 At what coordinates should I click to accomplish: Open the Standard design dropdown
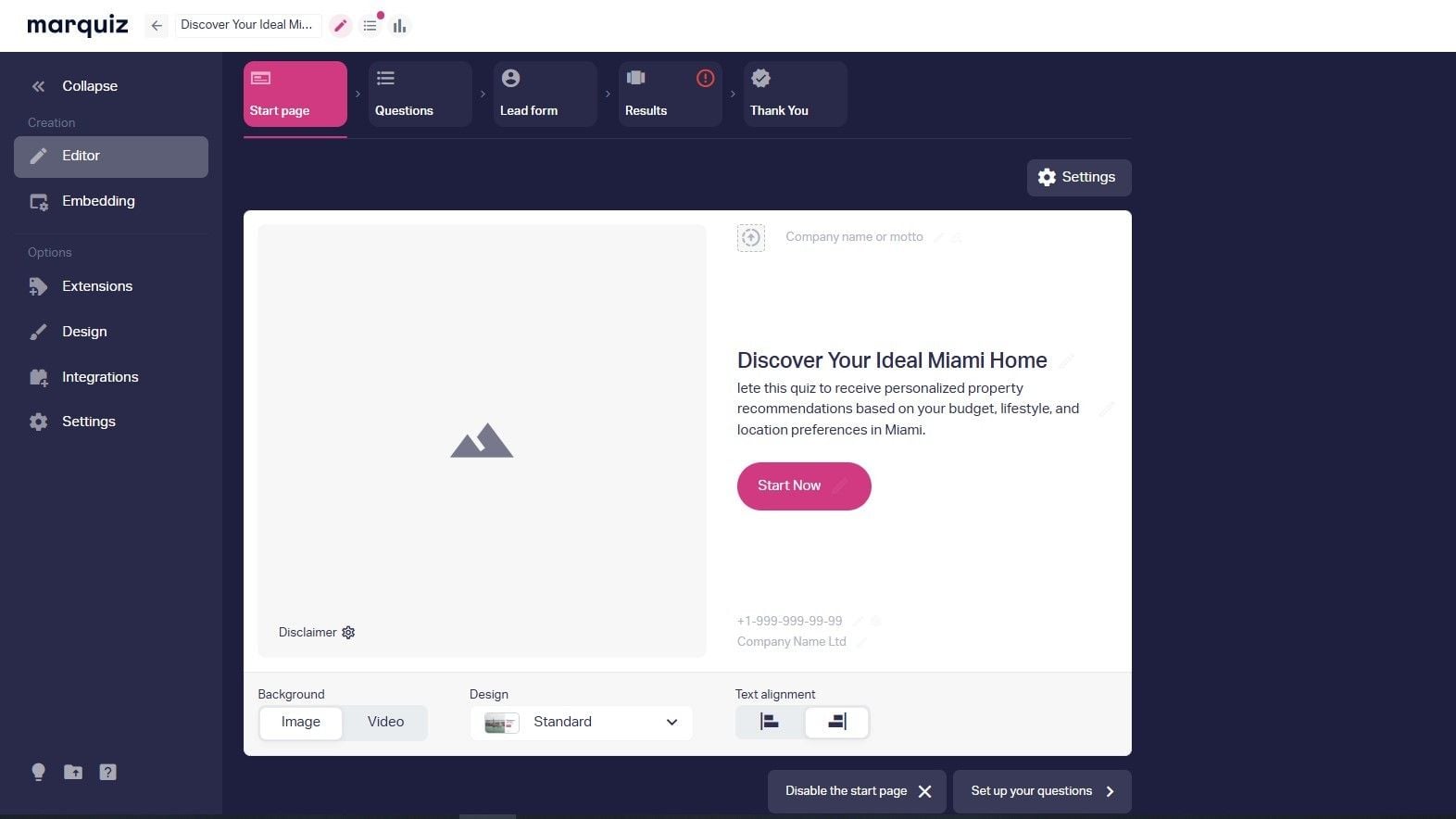pyautogui.click(x=581, y=722)
